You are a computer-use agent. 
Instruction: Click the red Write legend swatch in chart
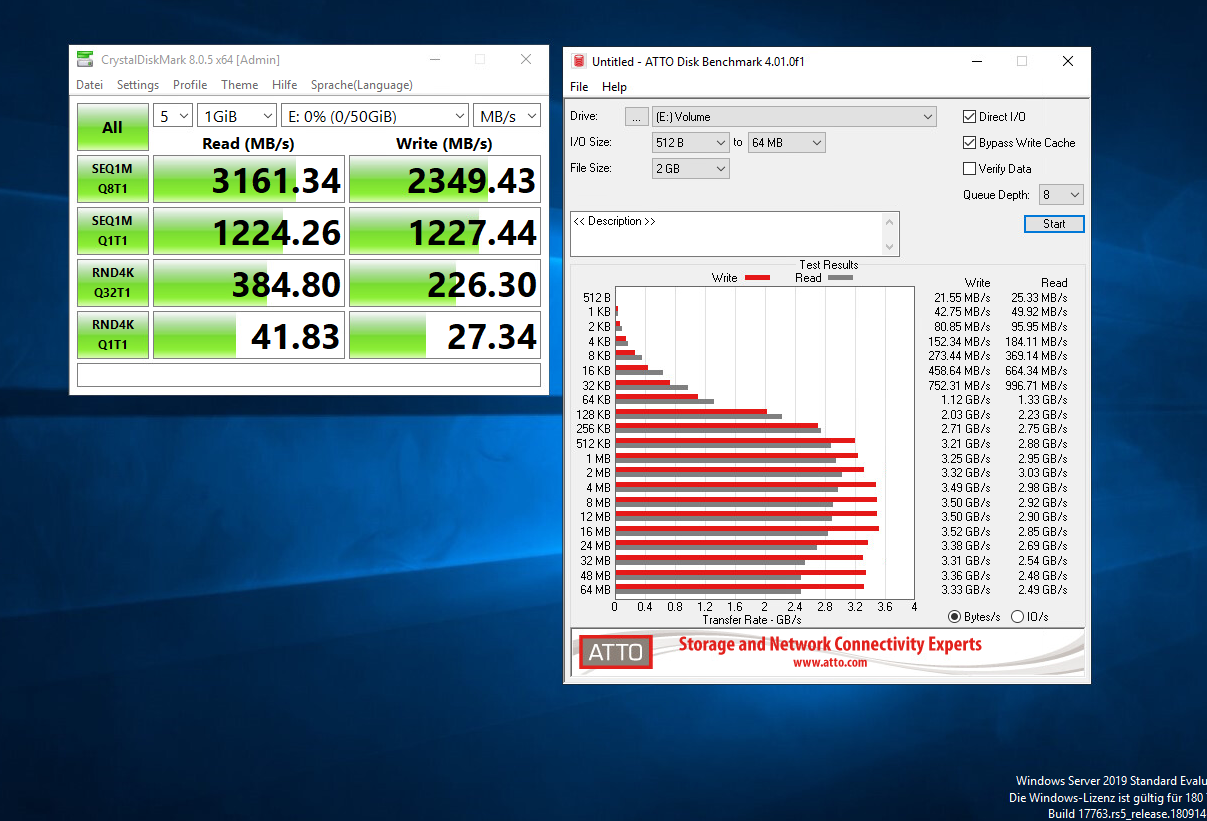pyautogui.click(x=757, y=278)
